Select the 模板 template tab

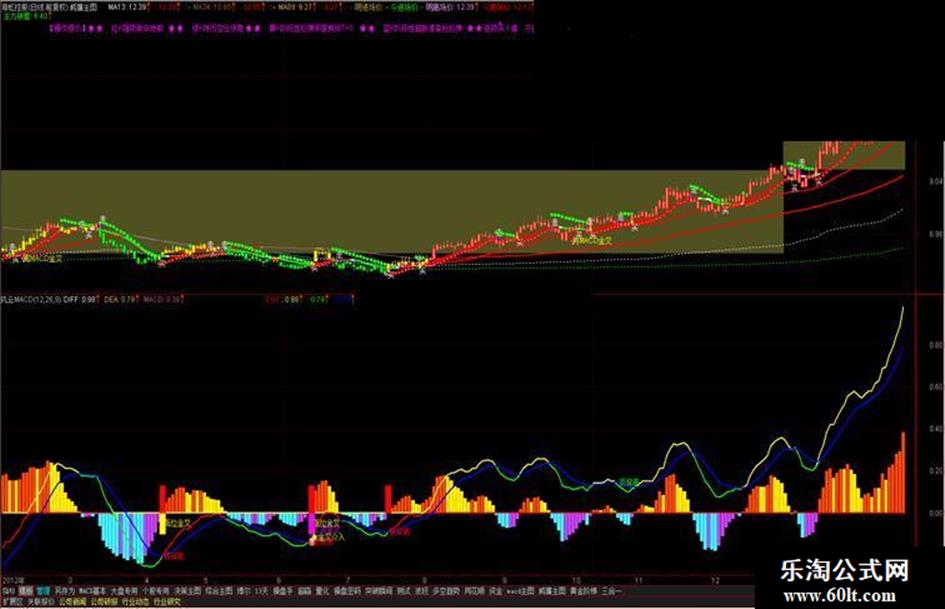(x=25, y=592)
